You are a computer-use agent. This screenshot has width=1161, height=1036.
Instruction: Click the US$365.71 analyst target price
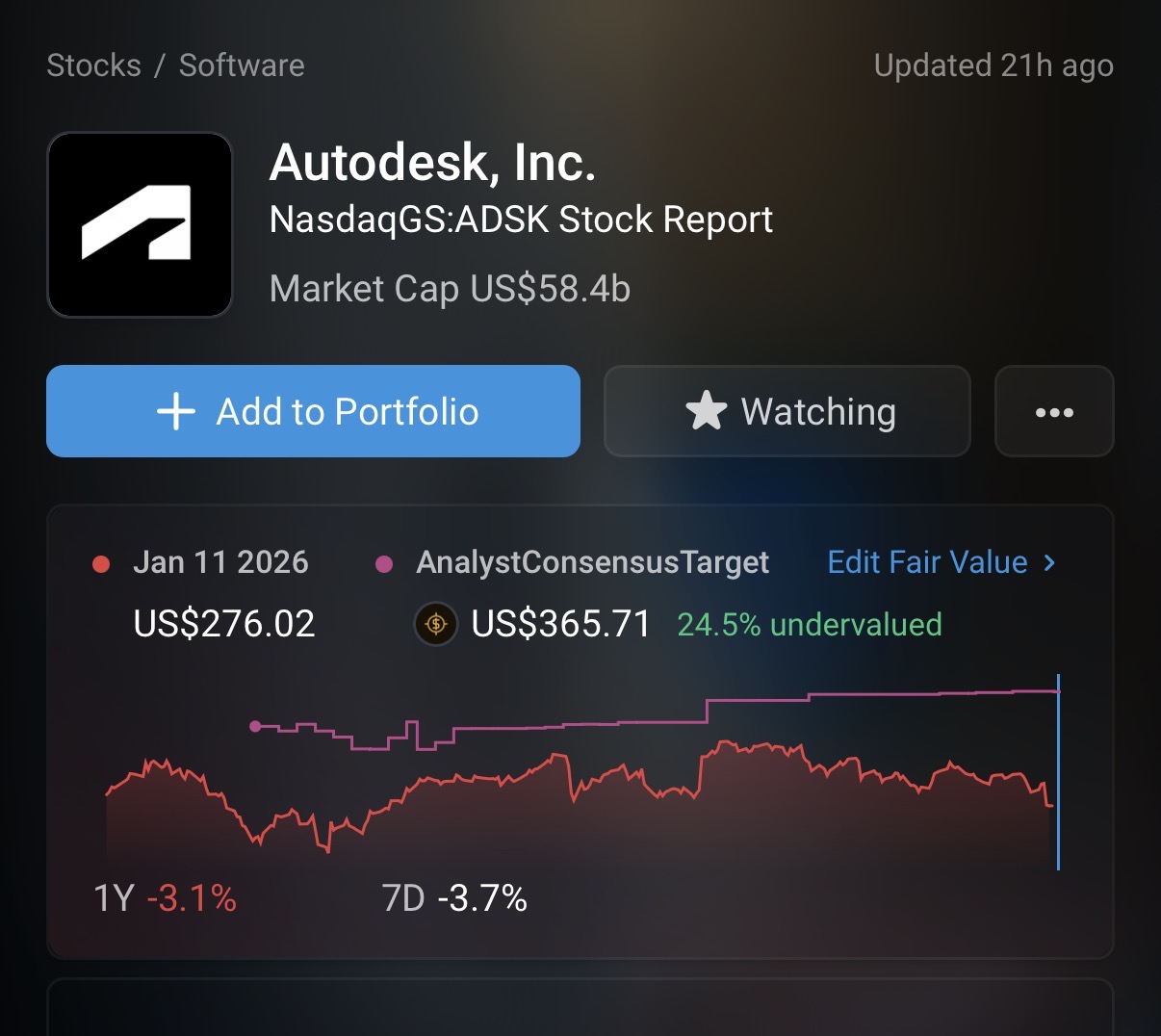coord(561,624)
